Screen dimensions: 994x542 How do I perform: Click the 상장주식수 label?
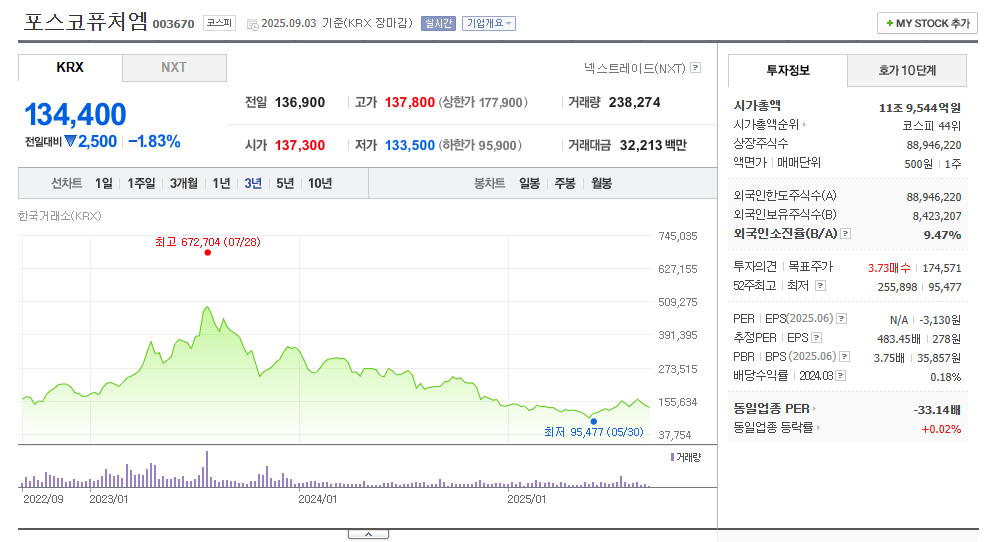[761, 144]
